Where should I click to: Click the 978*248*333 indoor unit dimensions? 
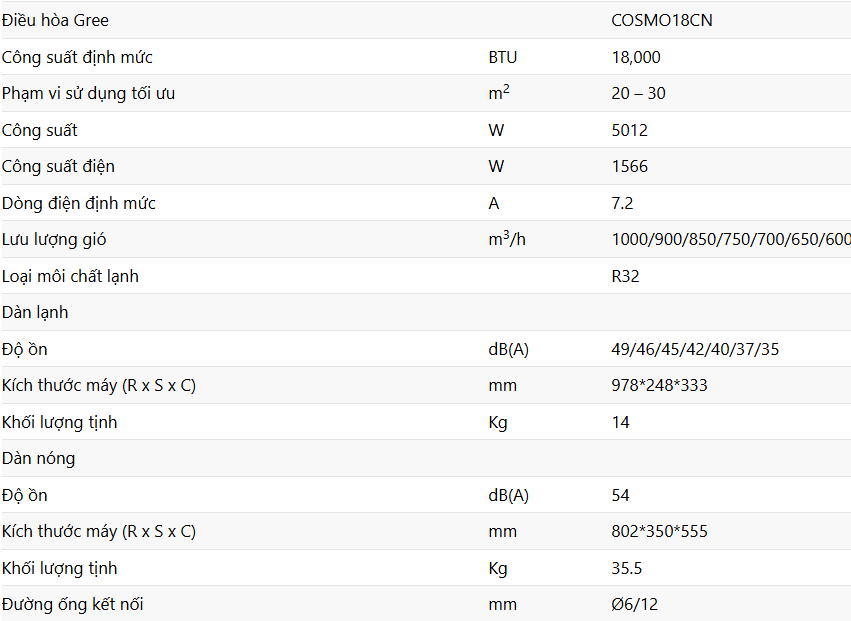coord(659,385)
